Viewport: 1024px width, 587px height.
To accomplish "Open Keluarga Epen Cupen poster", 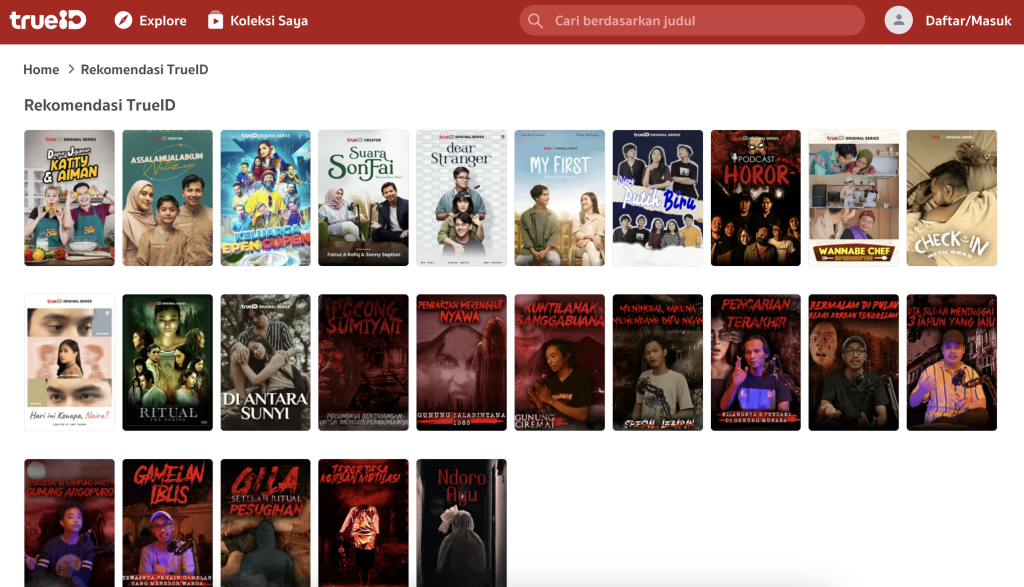I will pos(266,198).
